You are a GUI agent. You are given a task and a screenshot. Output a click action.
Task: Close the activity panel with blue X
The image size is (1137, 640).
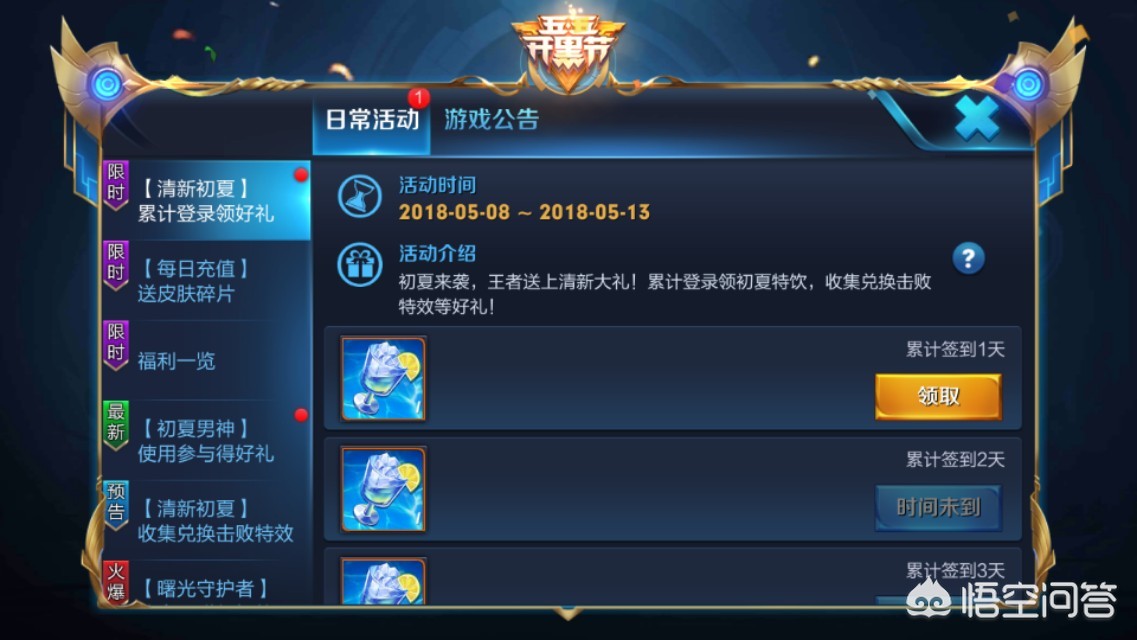click(976, 118)
